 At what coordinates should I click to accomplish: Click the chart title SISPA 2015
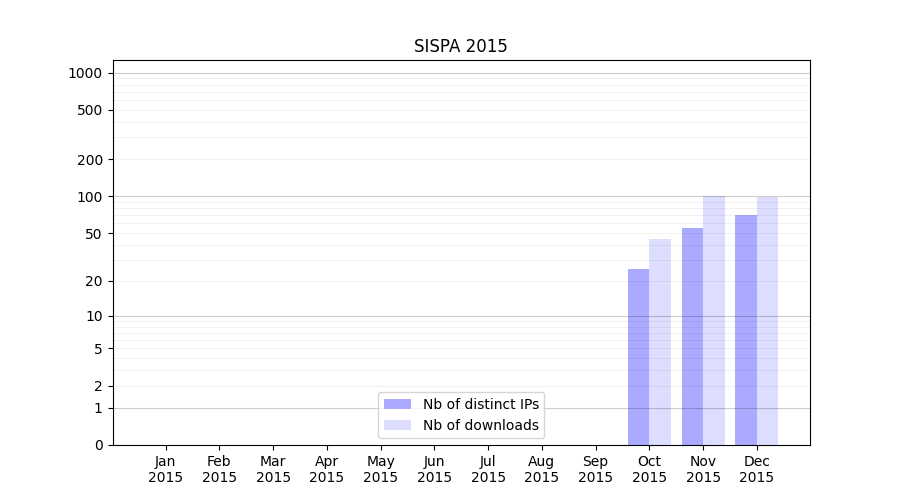click(x=460, y=47)
